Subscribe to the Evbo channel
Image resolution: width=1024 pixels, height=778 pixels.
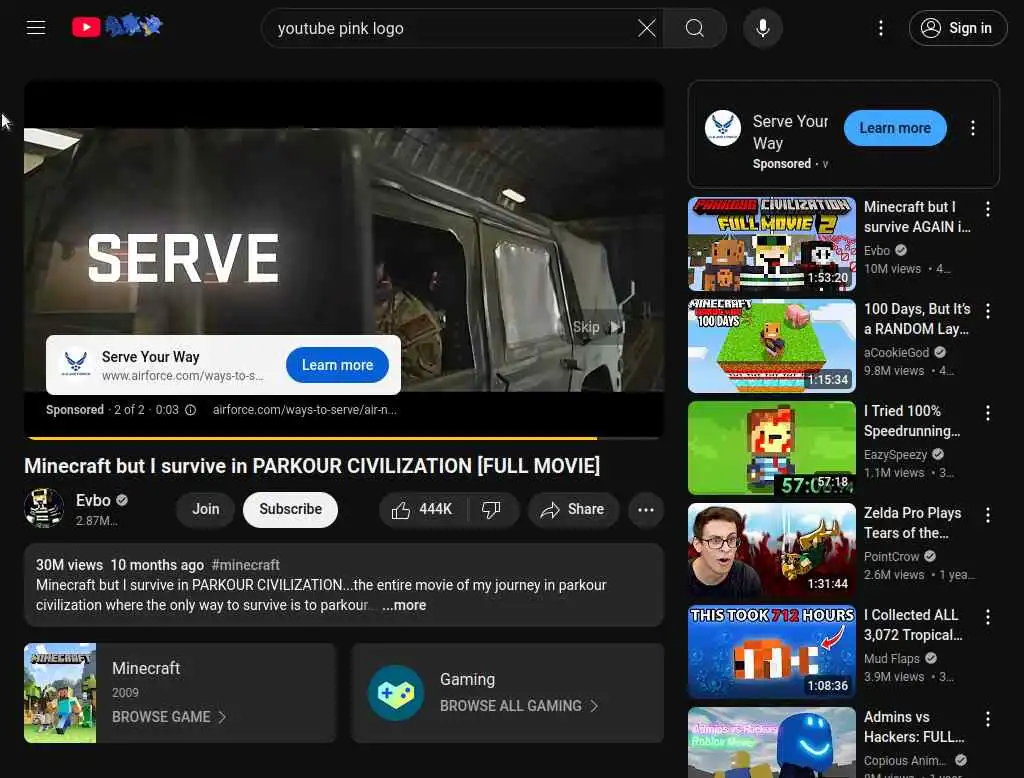(291, 510)
